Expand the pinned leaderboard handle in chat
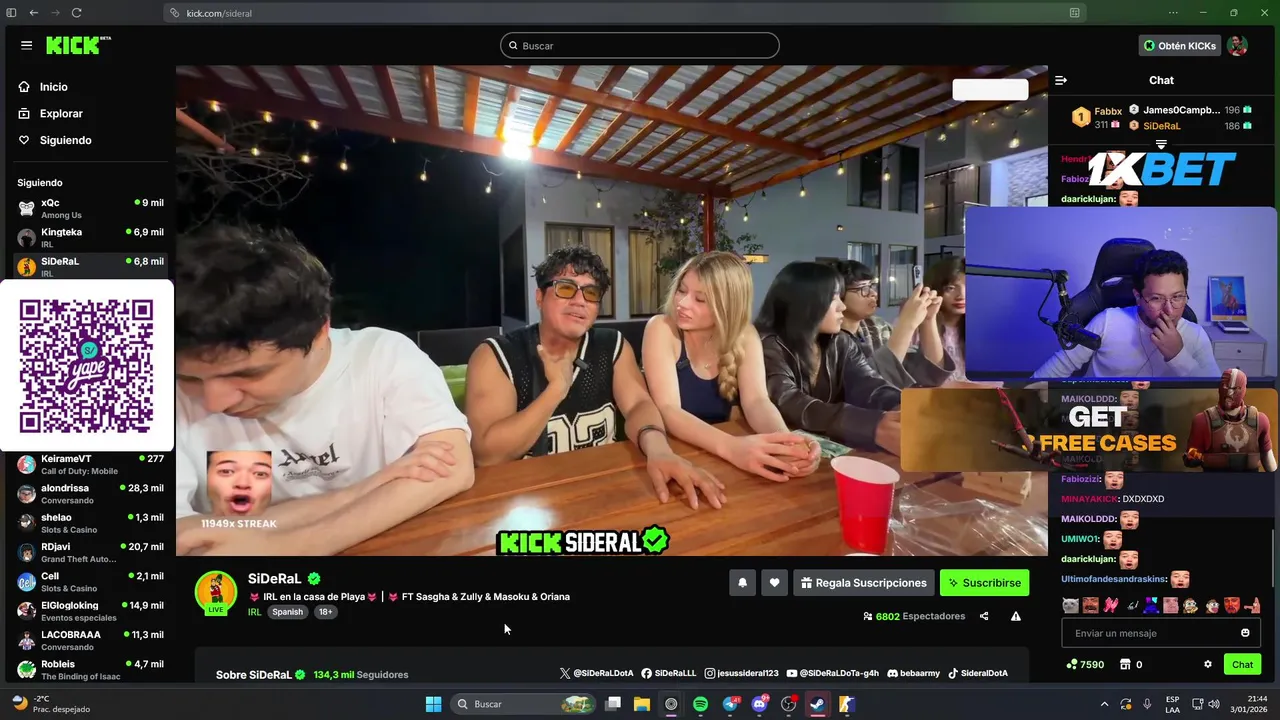This screenshot has width=1280, height=720. coord(1161,145)
